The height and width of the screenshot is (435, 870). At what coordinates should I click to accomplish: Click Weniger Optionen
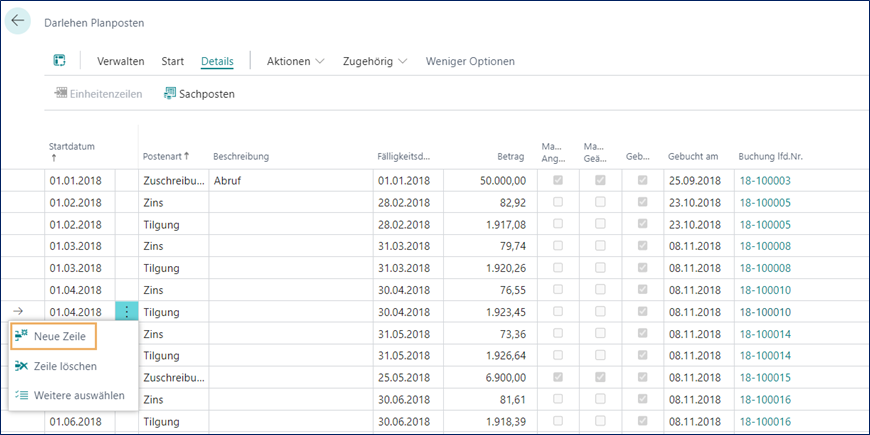tap(470, 61)
